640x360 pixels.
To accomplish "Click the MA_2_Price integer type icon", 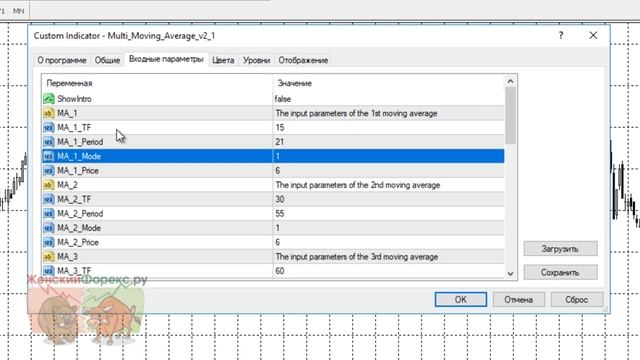I will (x=49, y=242).
